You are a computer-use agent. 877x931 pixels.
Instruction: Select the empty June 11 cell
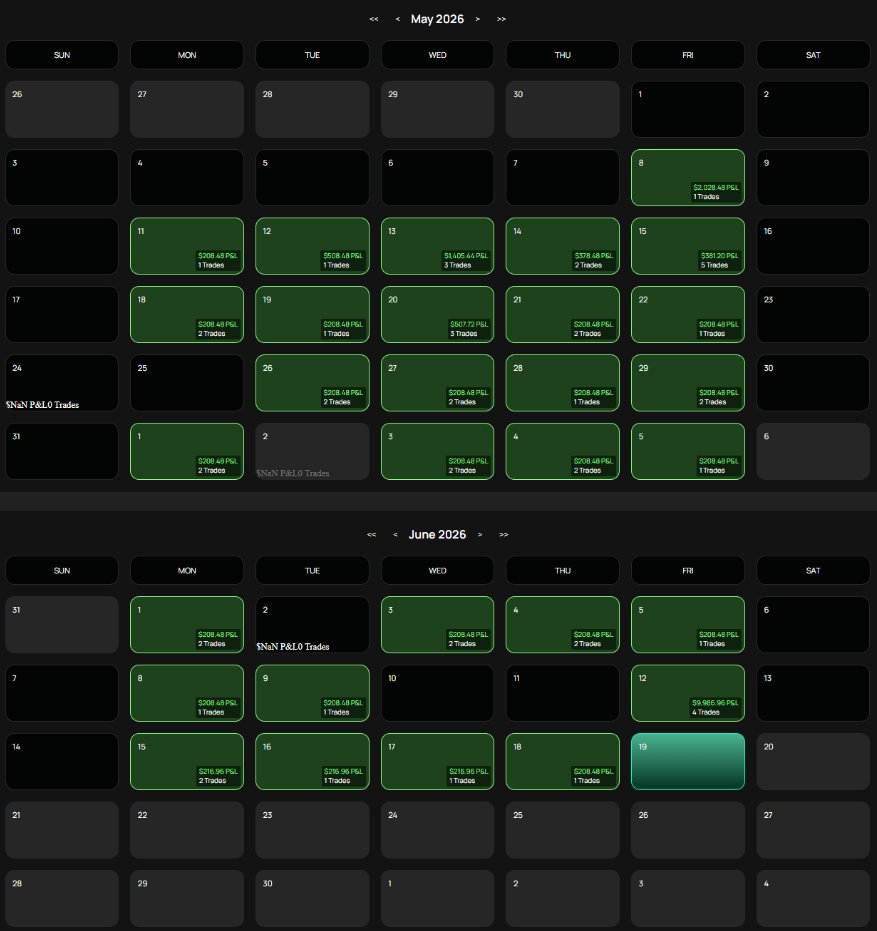click(562, 693)
